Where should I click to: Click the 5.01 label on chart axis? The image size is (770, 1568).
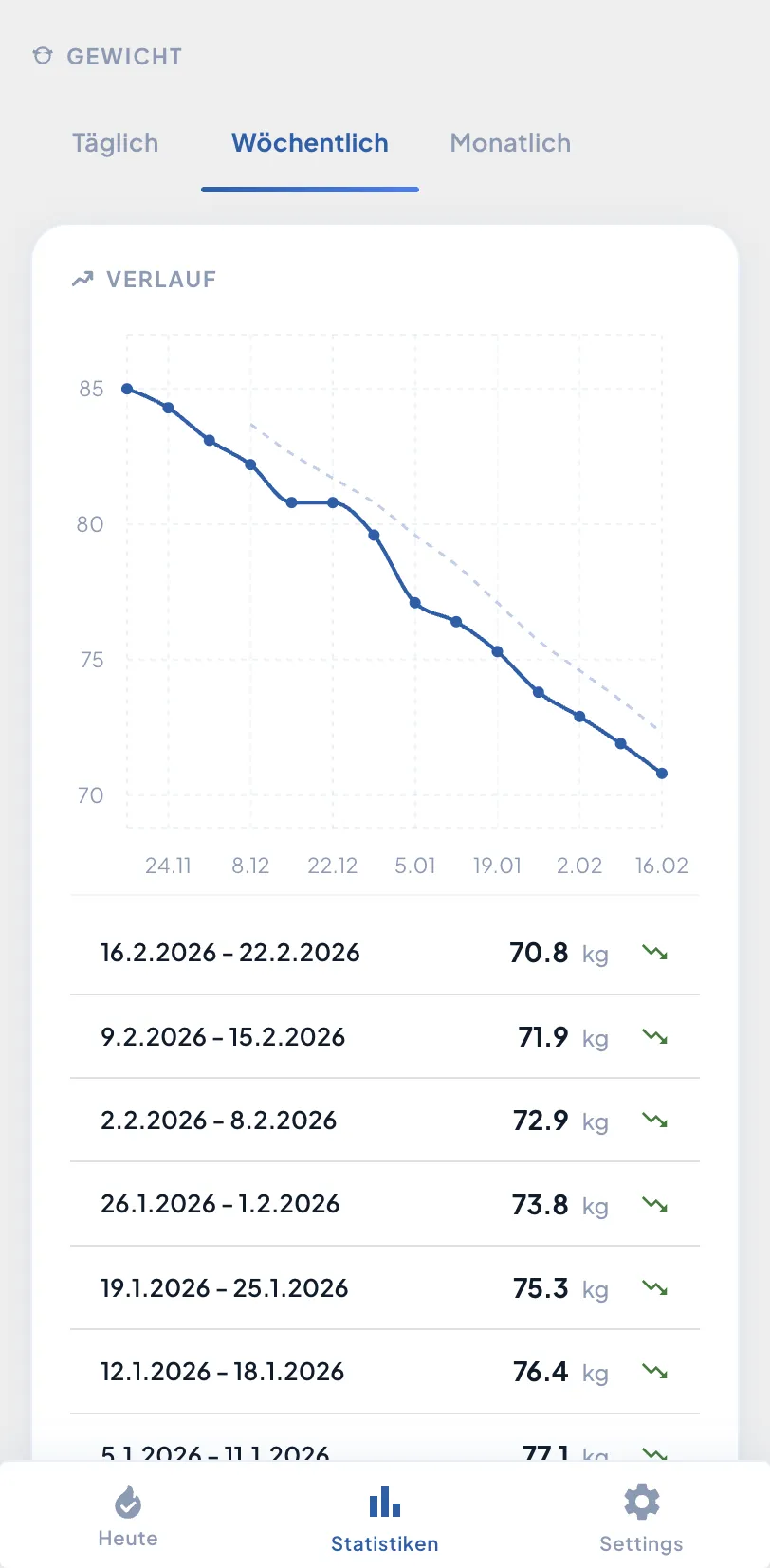[415, 866]
